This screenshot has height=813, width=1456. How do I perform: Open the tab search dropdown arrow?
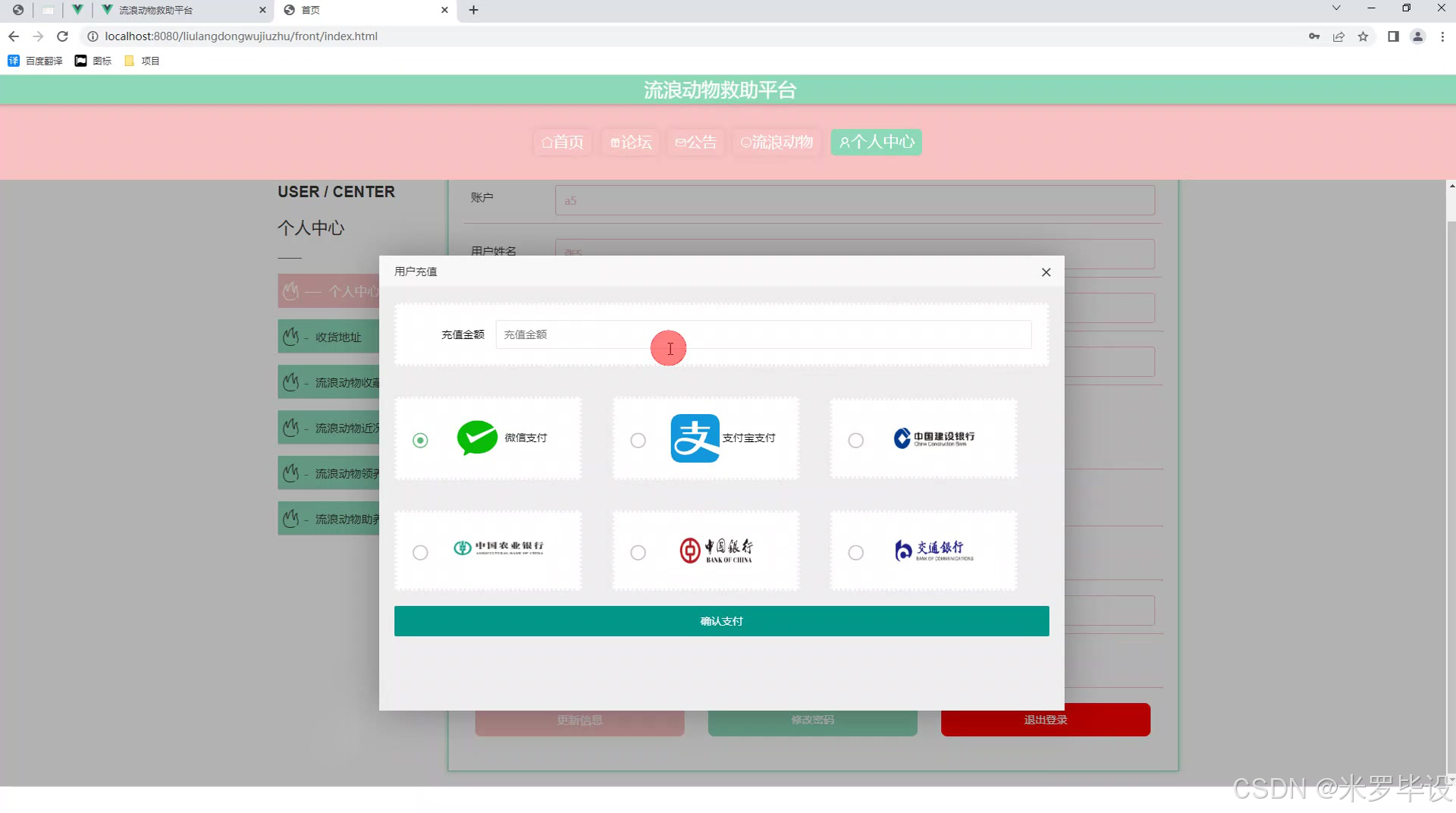pyautogui.click(x=1336, y=8)
